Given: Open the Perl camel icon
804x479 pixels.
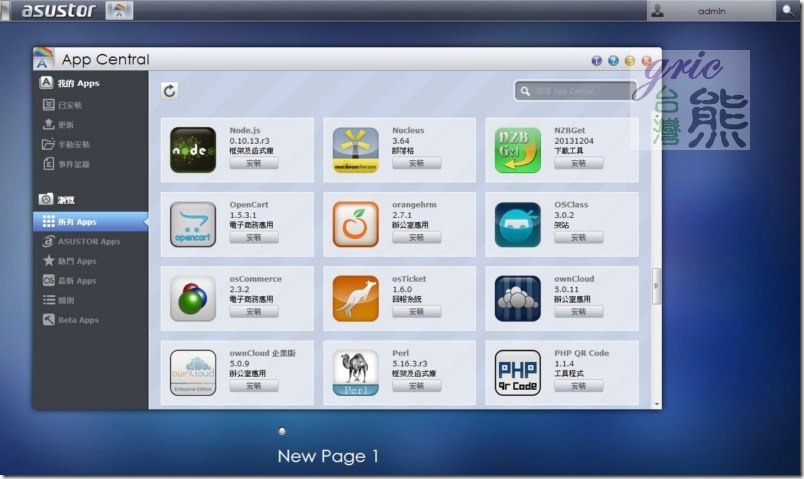Looking at the screenshot, I should click(x=355, y=373).
